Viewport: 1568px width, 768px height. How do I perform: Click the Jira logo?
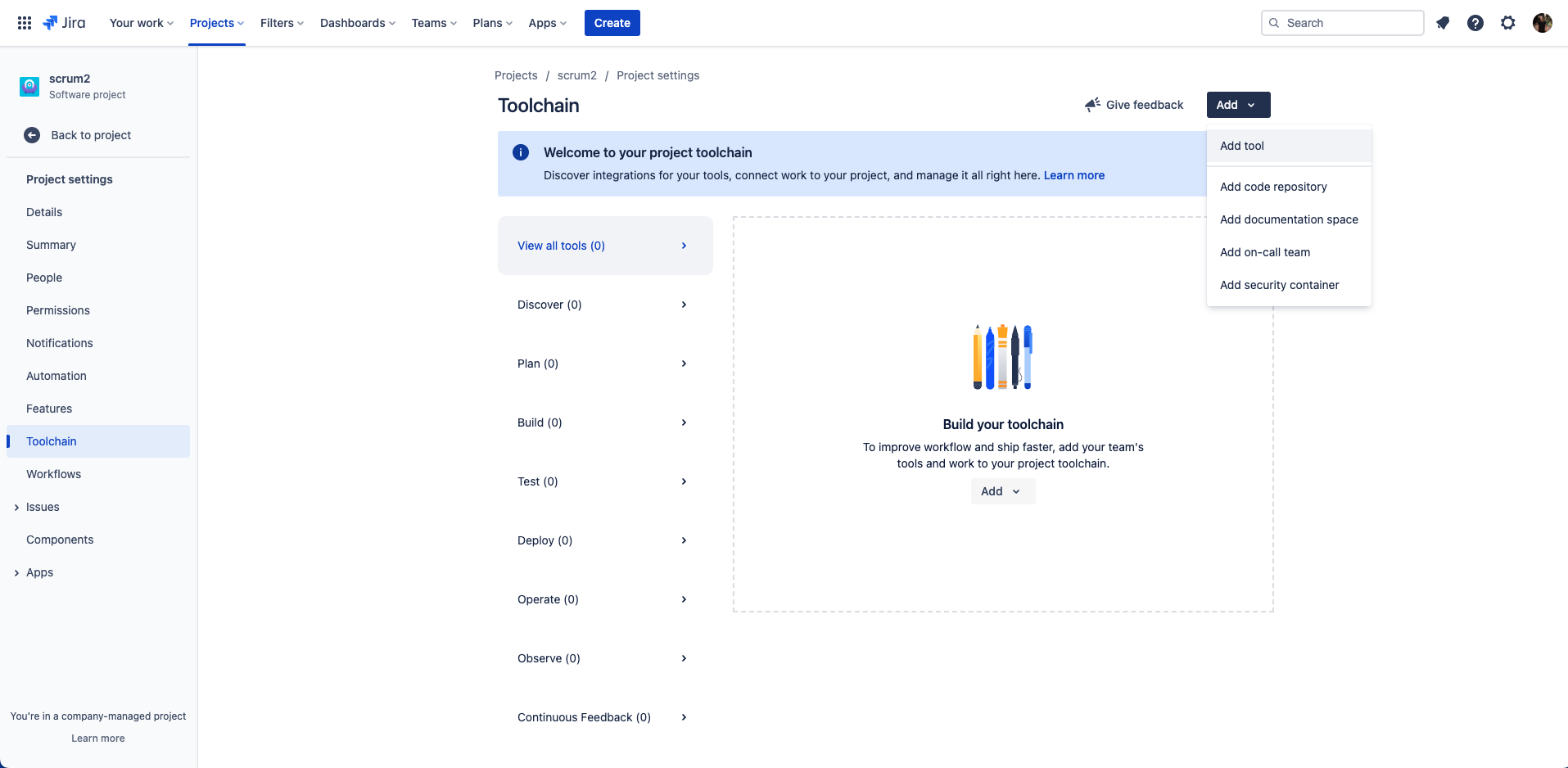[64, 23]
